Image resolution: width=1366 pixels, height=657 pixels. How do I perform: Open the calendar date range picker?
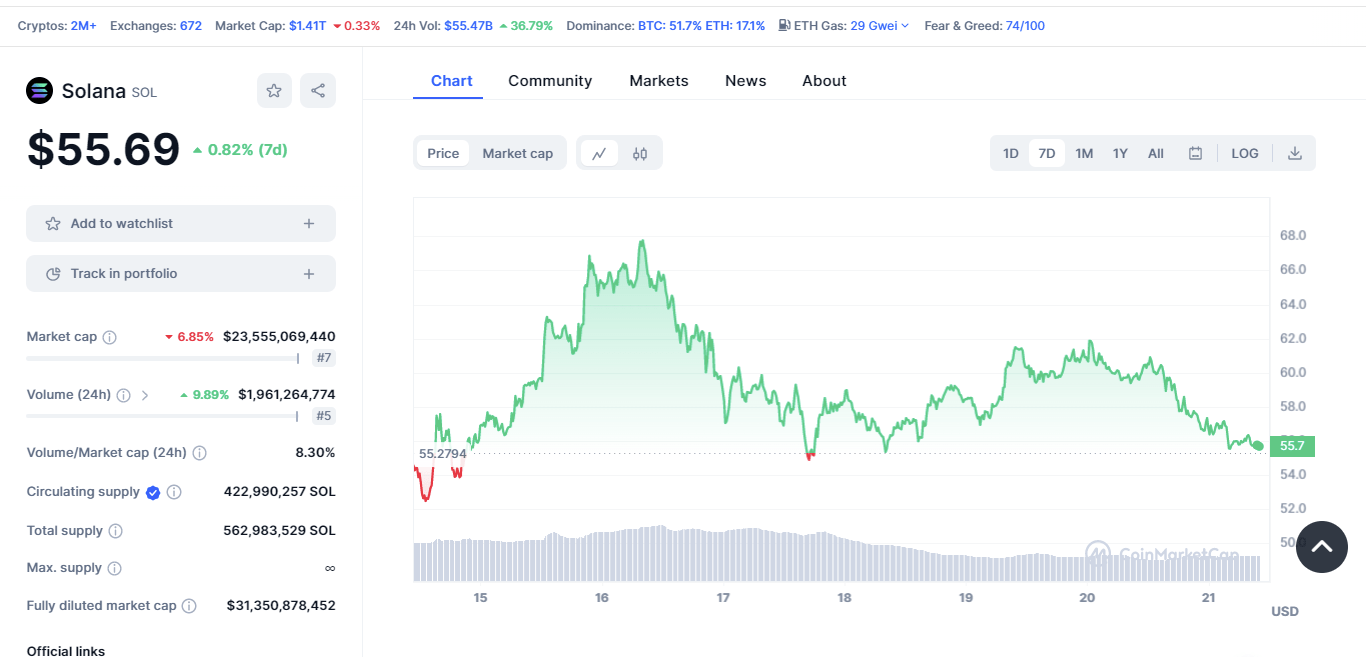click(x=1195, y=153)
